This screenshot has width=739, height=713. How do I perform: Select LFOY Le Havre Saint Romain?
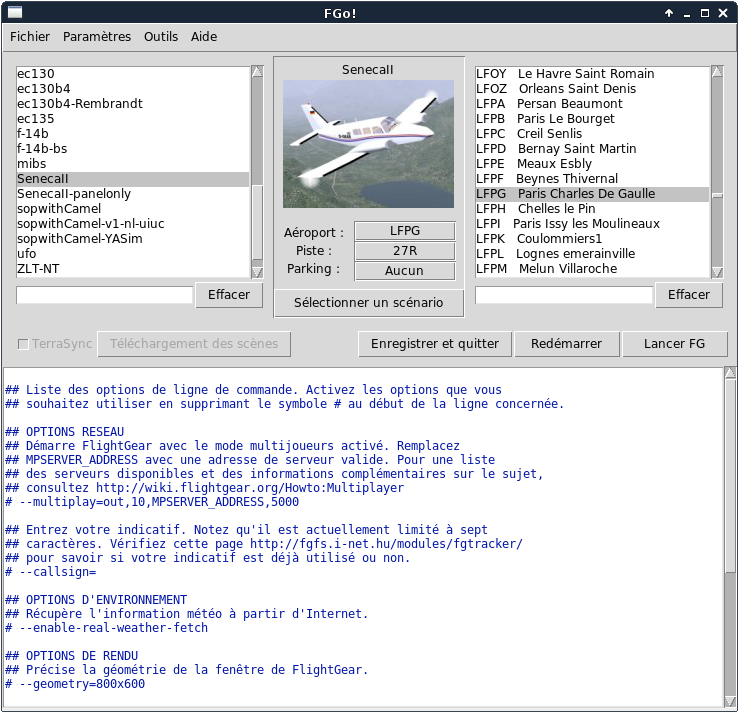click(592, 74)
